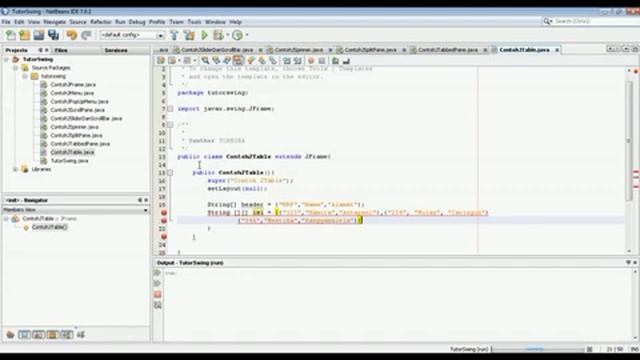Select ContohJMenu.java in the Projects tree

72,93
